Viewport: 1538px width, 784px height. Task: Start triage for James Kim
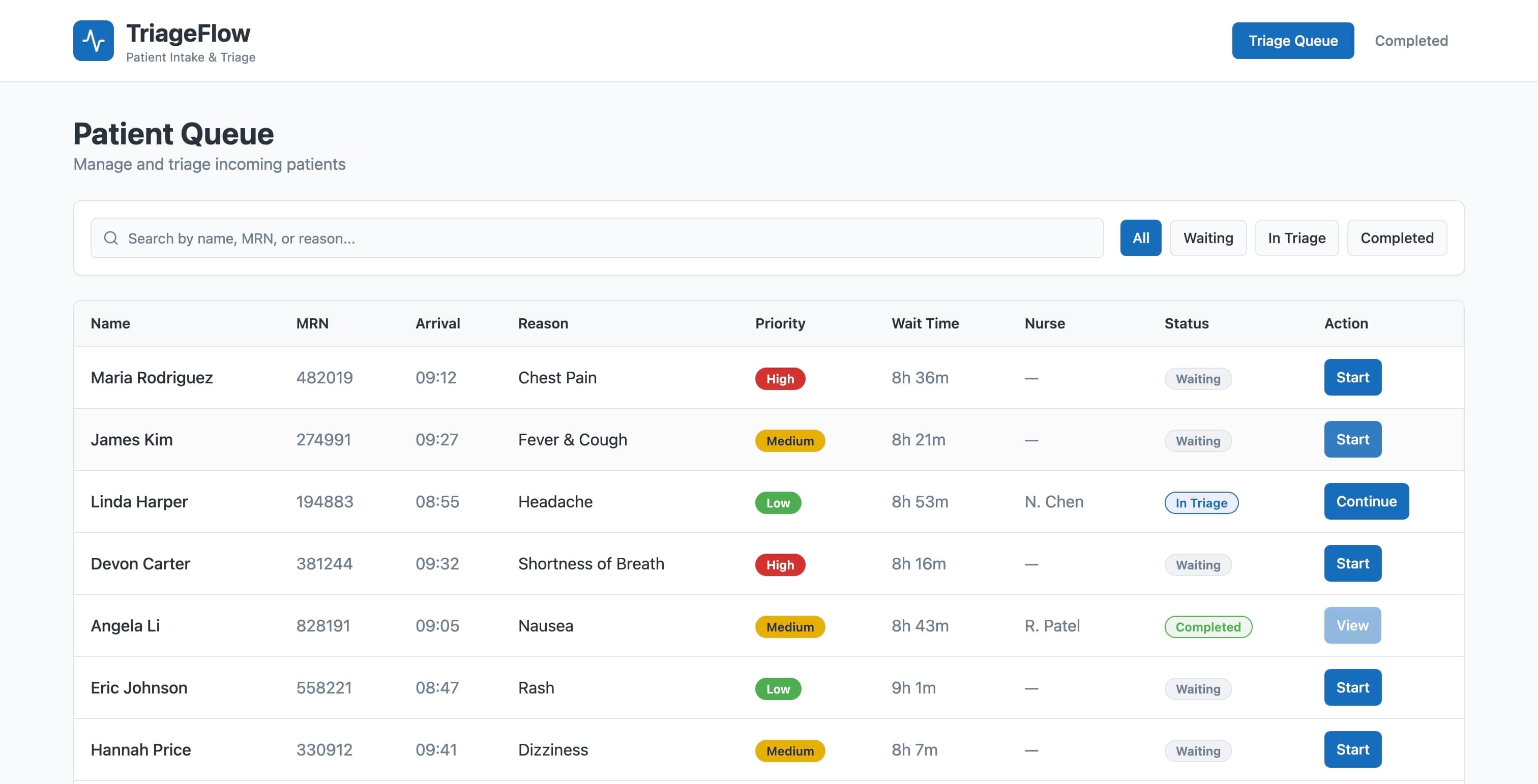click(1352, 439)
